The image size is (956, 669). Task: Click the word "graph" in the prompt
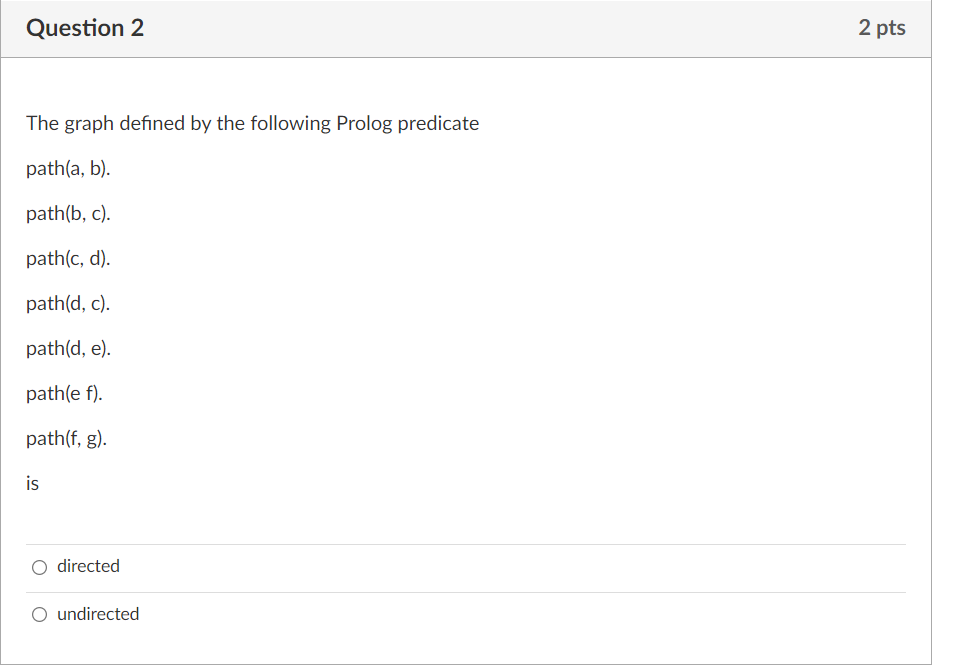pos(89,124)
